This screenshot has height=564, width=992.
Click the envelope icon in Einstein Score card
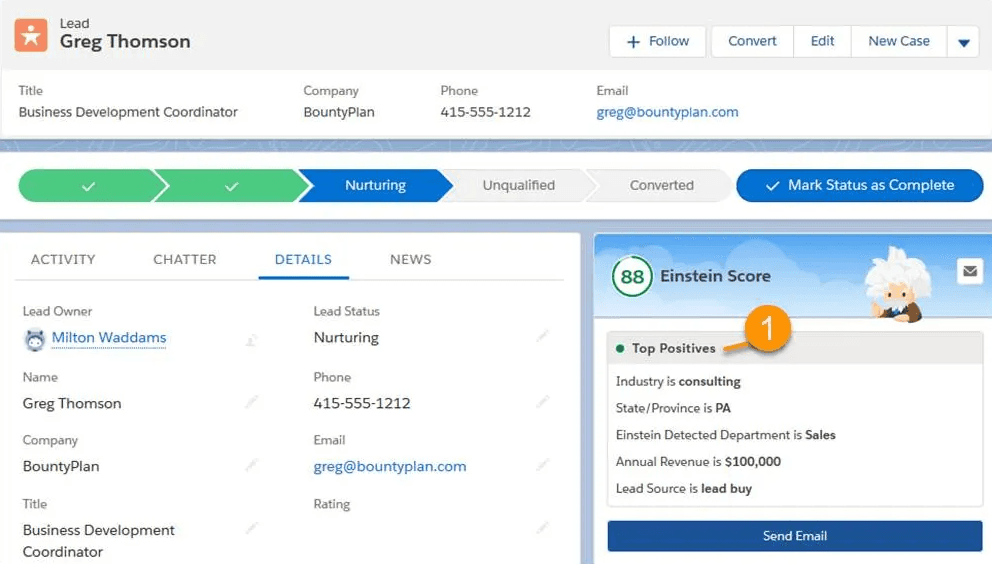click(969, 271)
